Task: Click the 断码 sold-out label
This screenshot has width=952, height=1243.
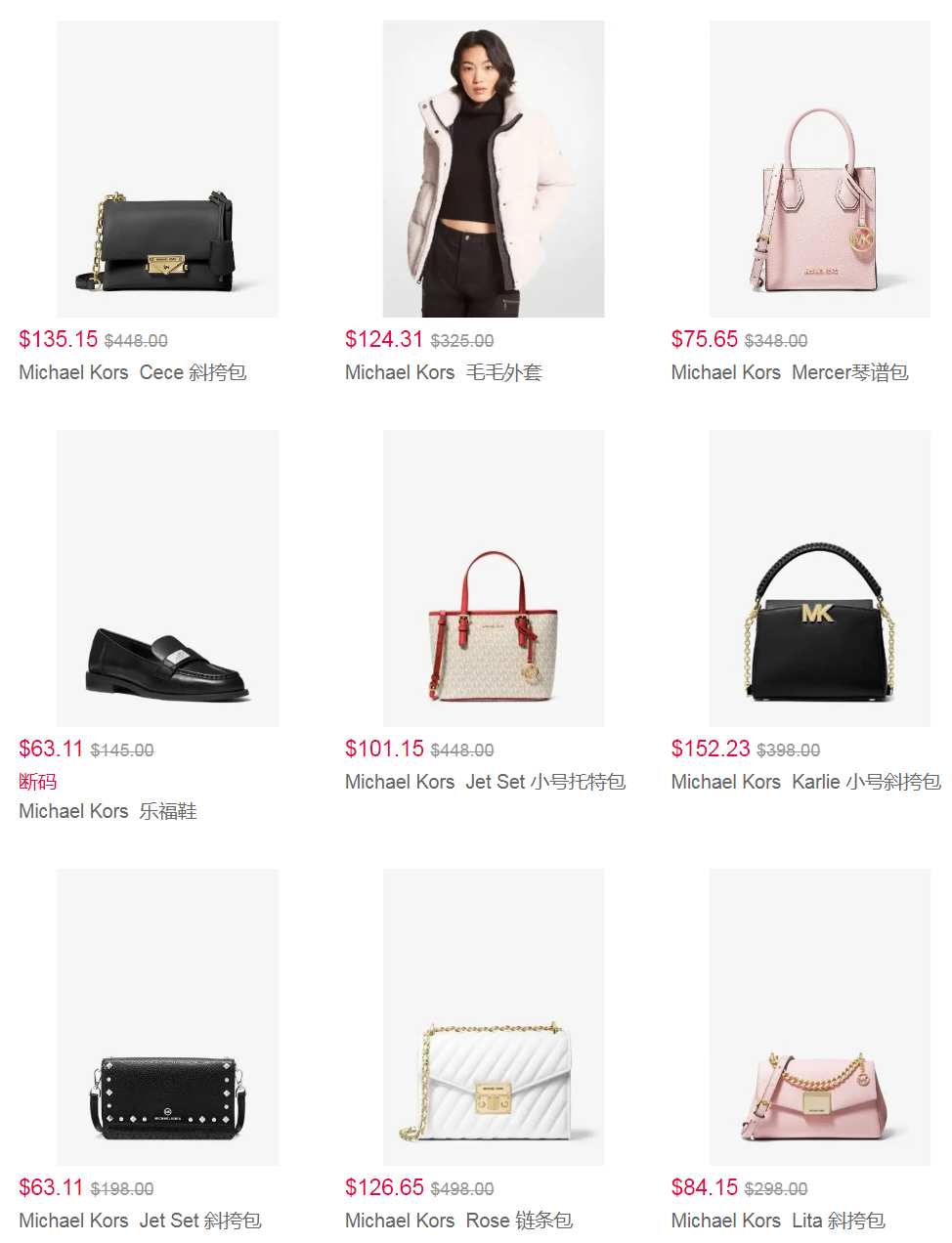Action: 38,782
